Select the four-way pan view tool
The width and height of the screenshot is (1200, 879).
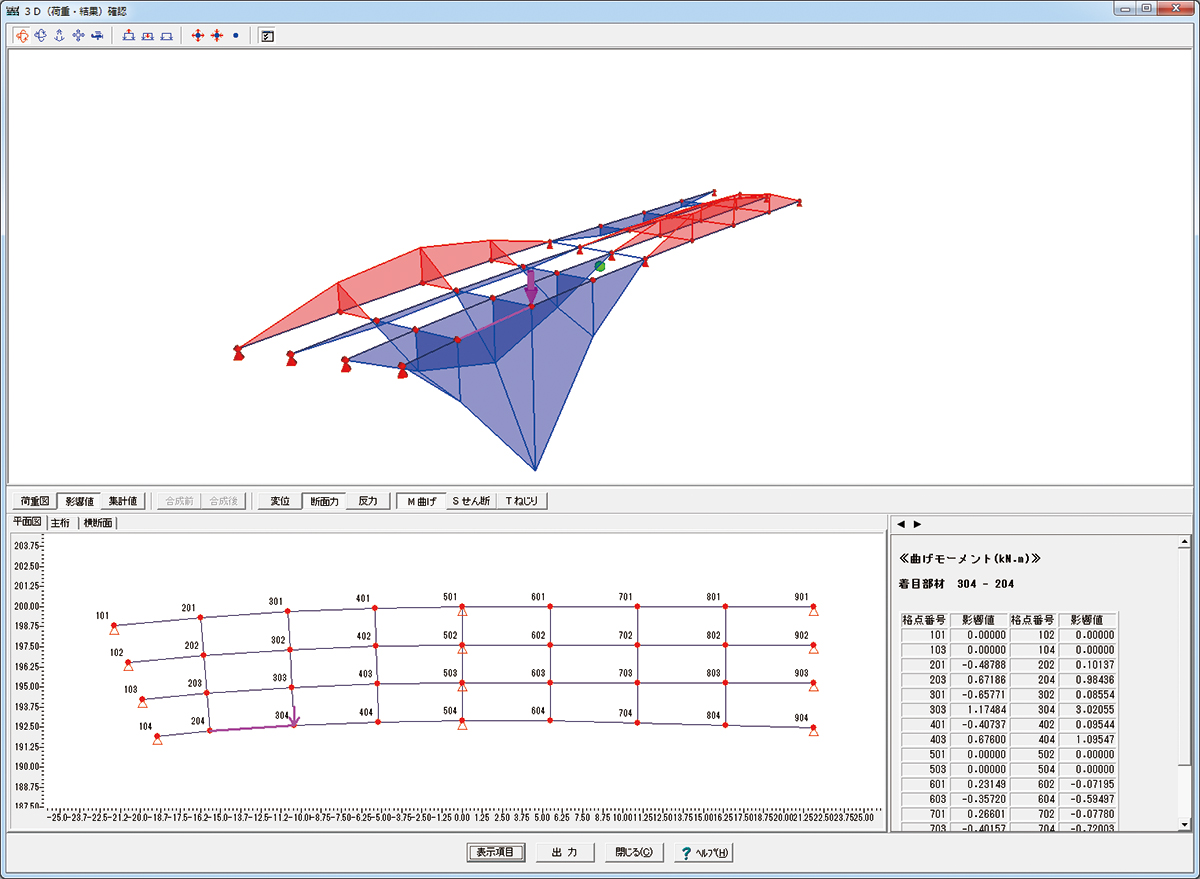coord(78,35)
